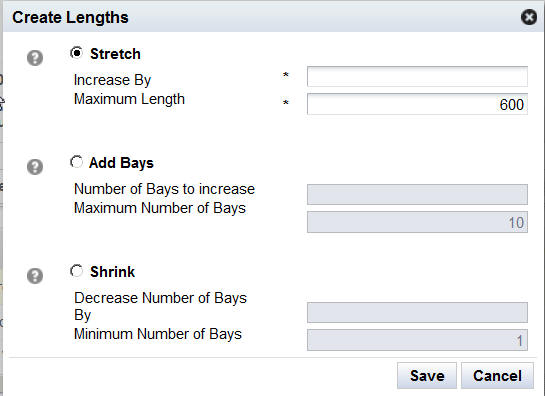Click the 'Maximum Length' text label

coord(129,99)
